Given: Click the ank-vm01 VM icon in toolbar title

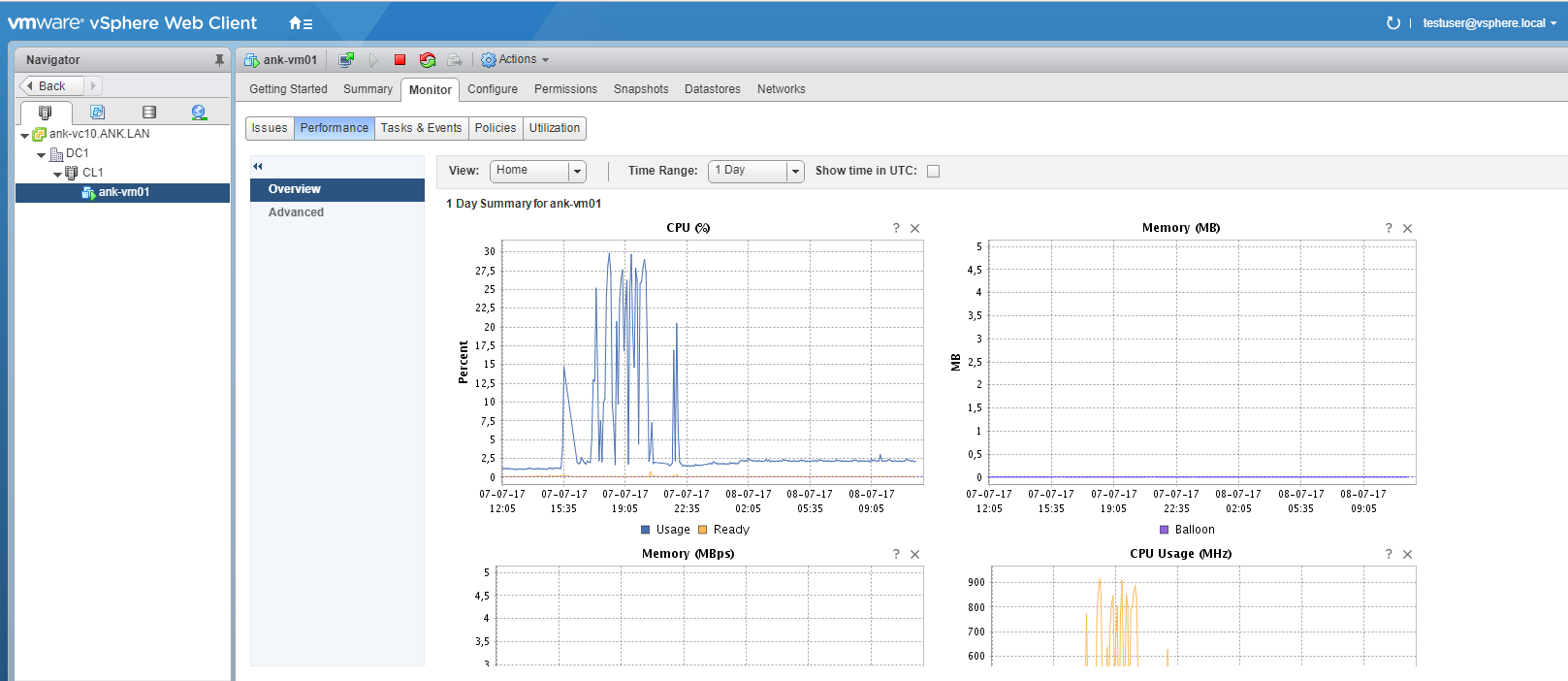Looking at the screenshot, I should coord(252,59).
